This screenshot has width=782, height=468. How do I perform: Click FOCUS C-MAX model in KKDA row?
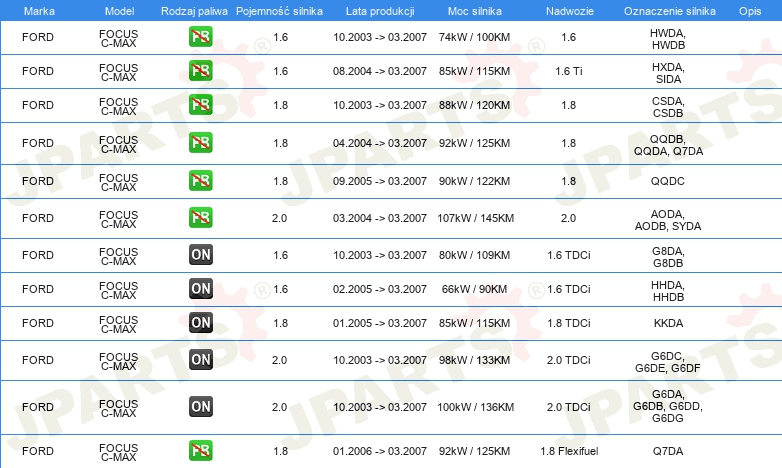tap(119, 324)
